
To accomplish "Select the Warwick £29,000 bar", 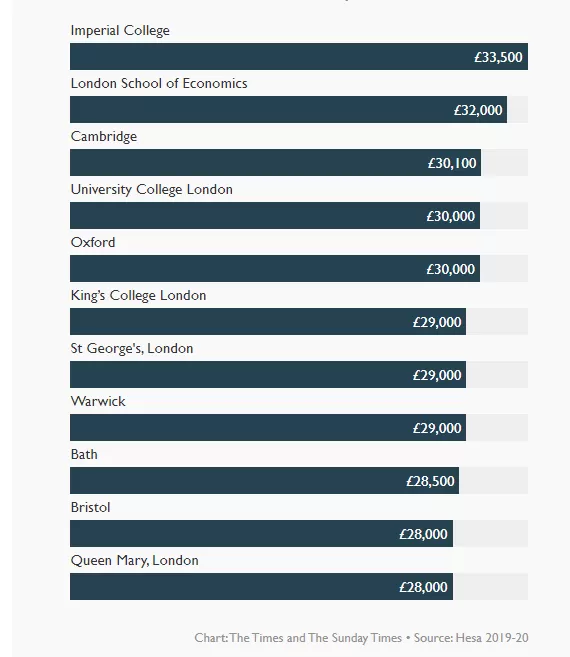I will [x=268, y=427].
